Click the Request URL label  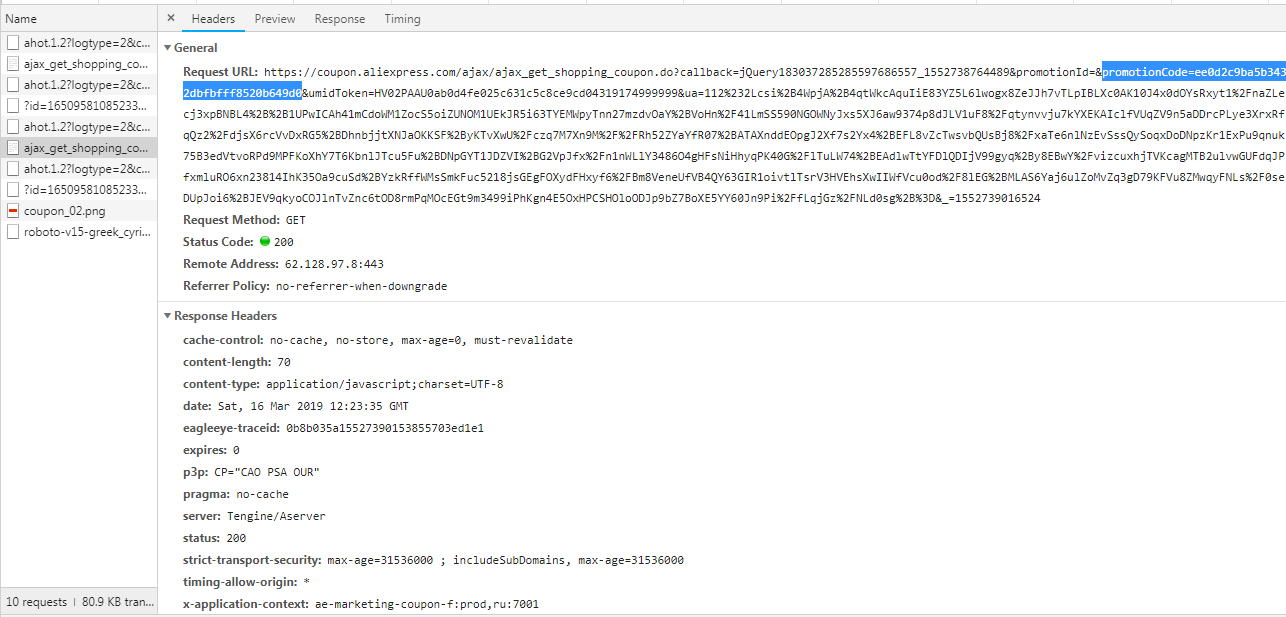[x=221, y=72]
